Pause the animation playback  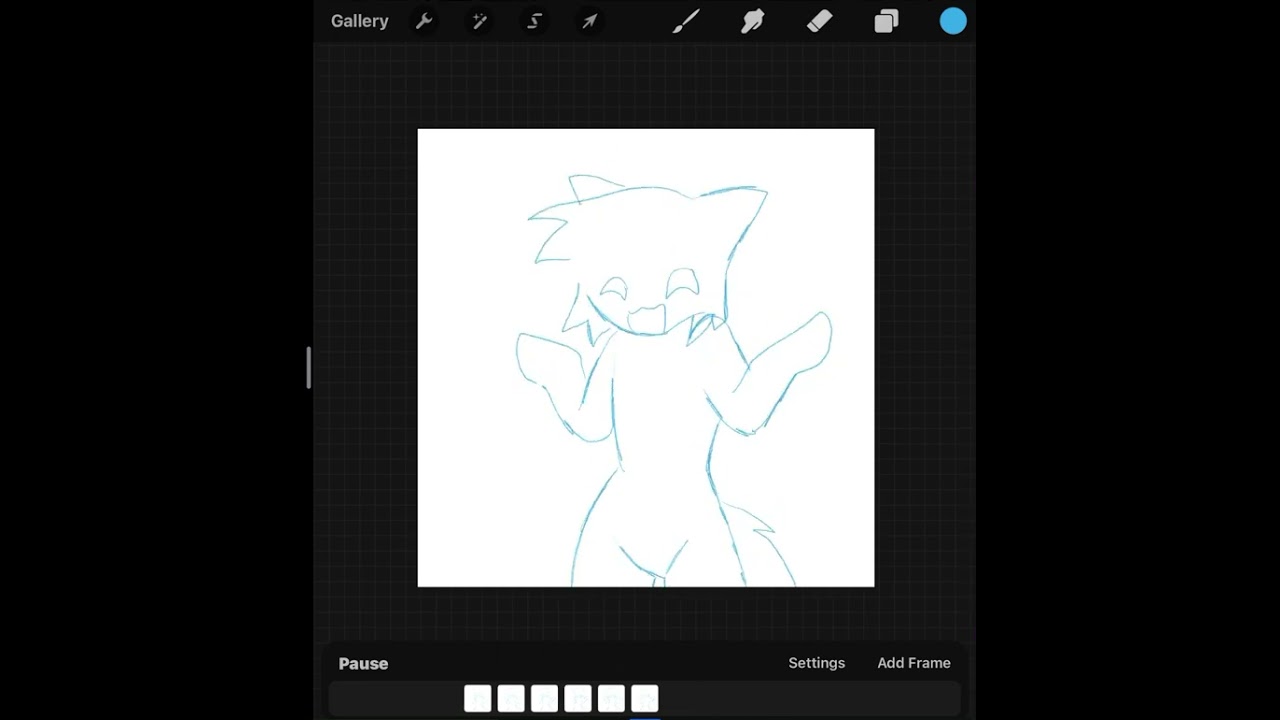(363, 663)
